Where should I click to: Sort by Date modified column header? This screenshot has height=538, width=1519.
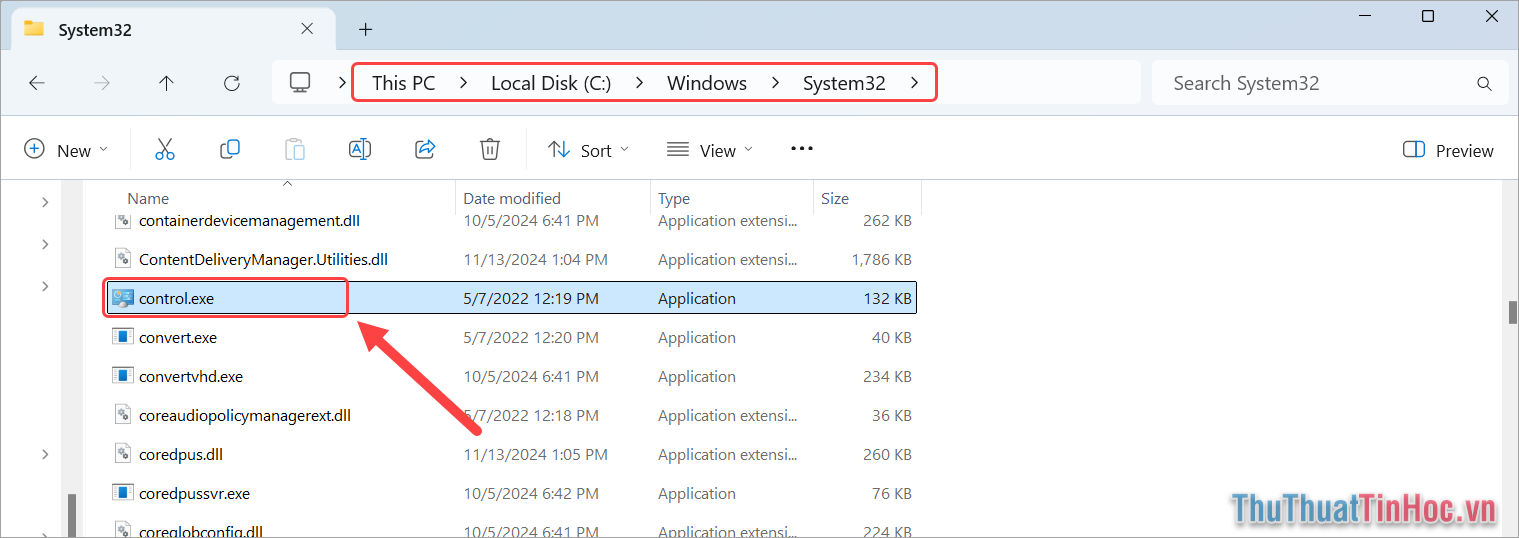(512, 198)
